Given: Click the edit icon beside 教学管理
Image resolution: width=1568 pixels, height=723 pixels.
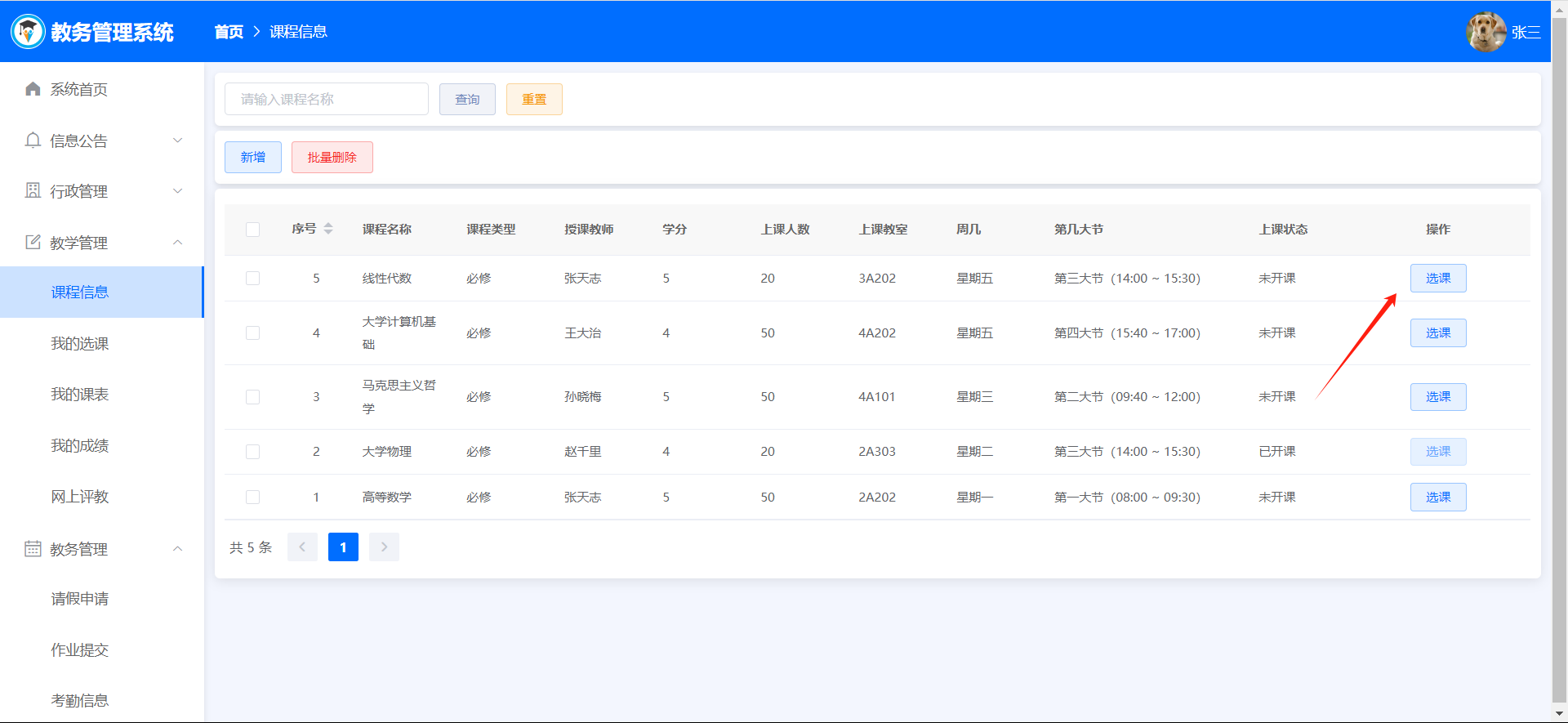Looking at the screenshot, I should pyautogui.click(x=33, y=242).
